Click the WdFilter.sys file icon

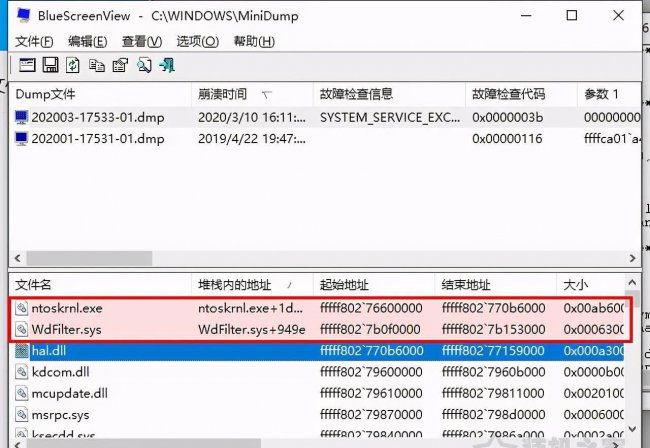point(21,329)
